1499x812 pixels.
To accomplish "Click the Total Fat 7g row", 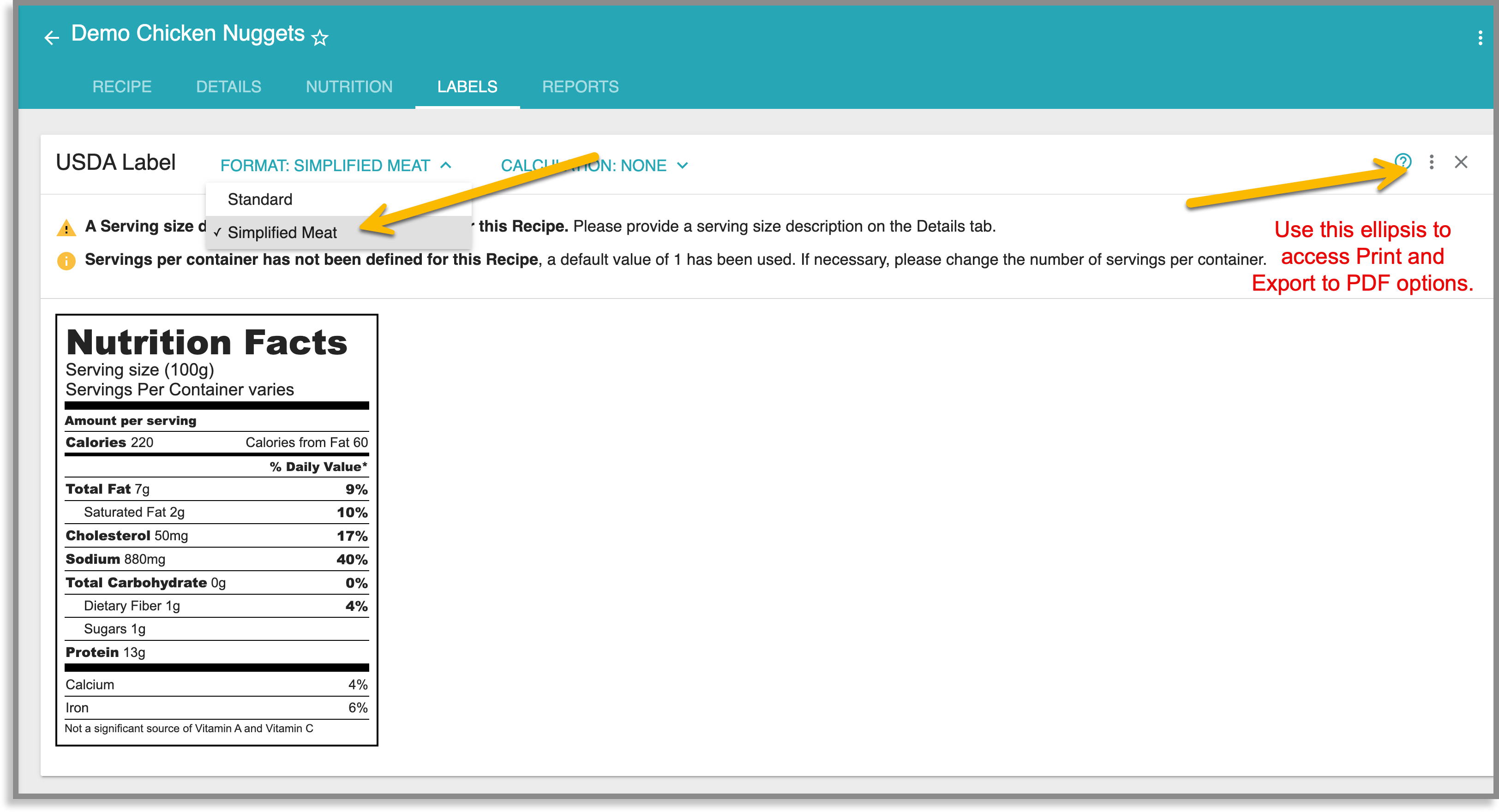I will [216, 490].
